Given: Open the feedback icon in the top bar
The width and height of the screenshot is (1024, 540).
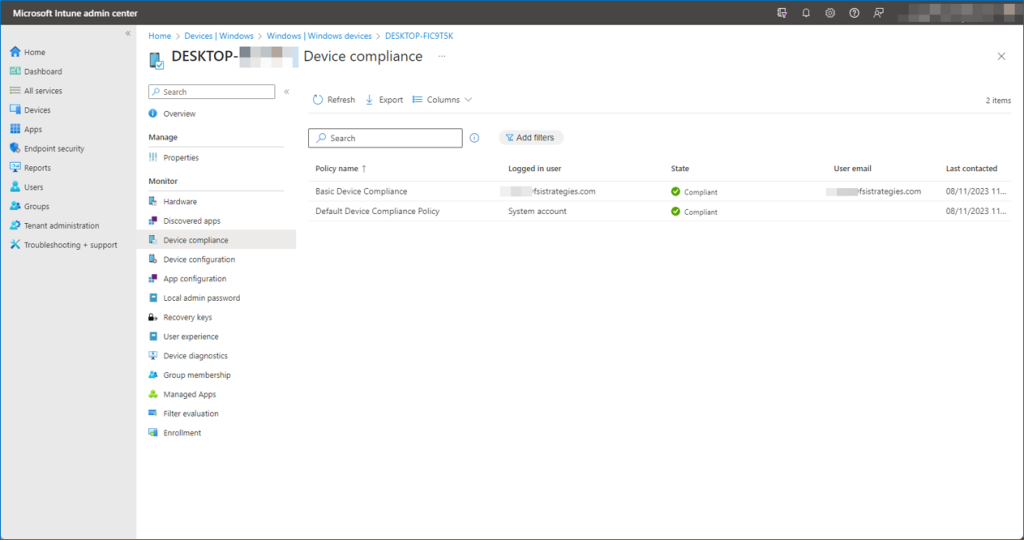Looking at the screenshot, I should 878,13.
